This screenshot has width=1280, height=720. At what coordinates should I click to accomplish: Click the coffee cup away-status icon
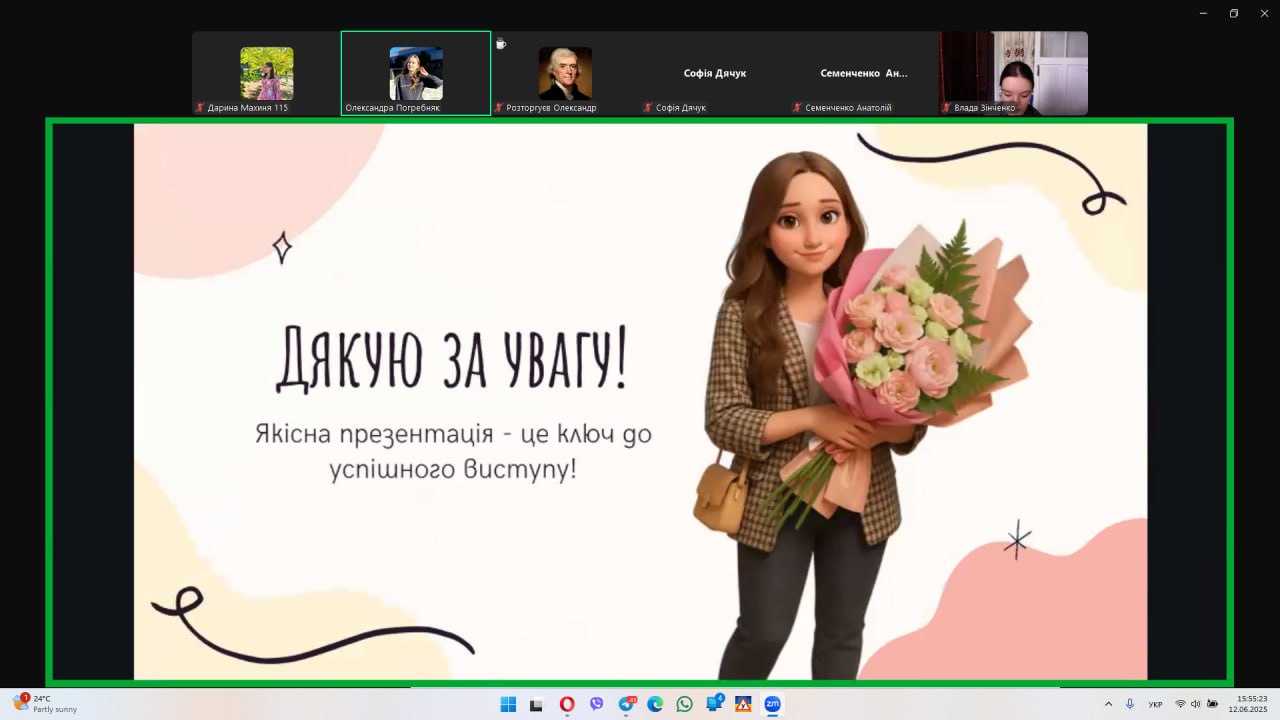click(x=501, y=44)
